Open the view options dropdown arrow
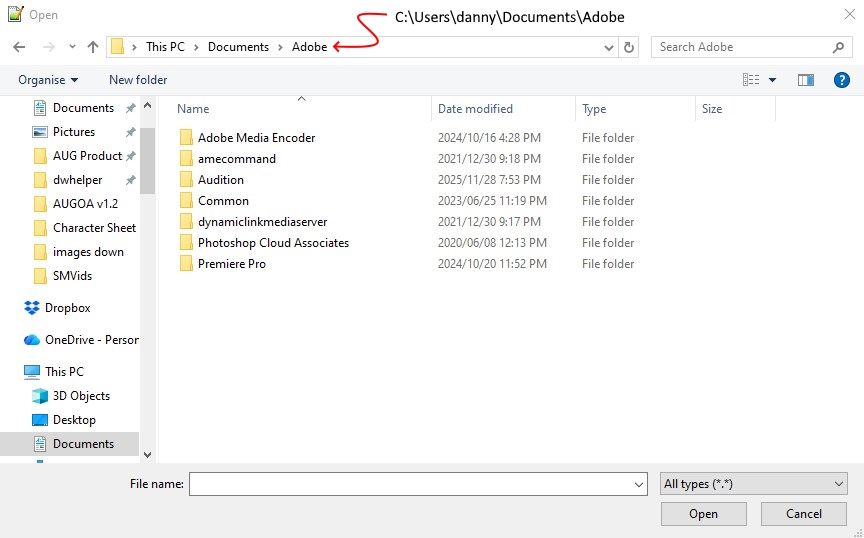Image resolution: width=864 pixels, height=538 pixels. [772, 80]
